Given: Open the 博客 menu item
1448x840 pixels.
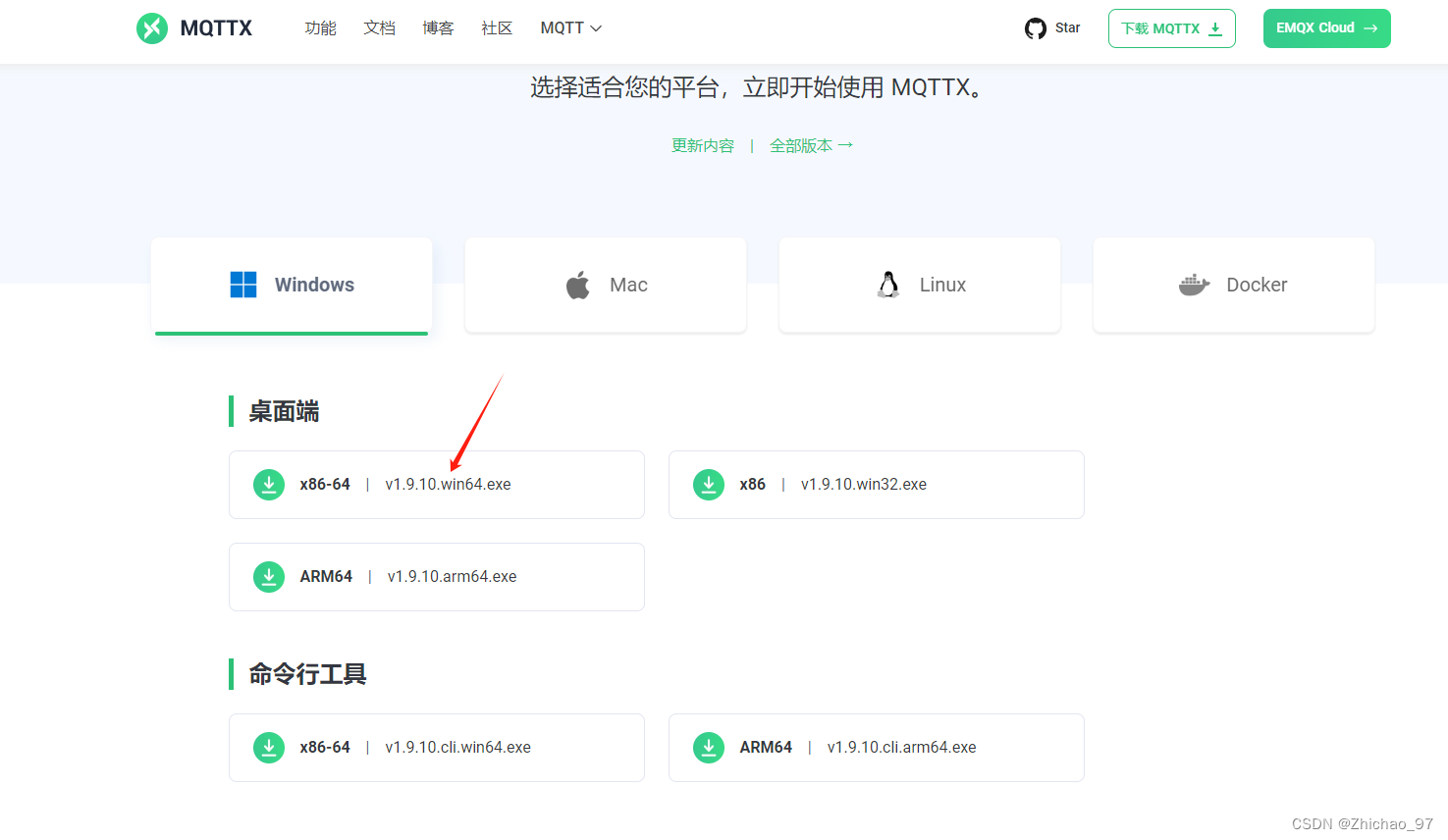Looking at the screenshot, I should click(x=438, y=28).
